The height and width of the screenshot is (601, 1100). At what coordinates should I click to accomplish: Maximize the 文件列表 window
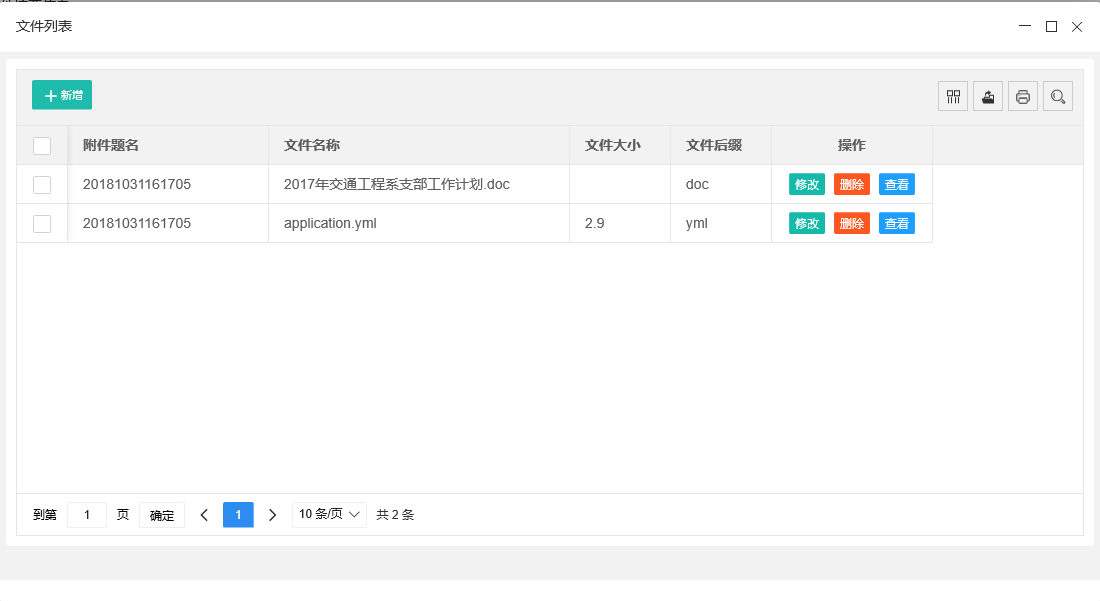1051,27
